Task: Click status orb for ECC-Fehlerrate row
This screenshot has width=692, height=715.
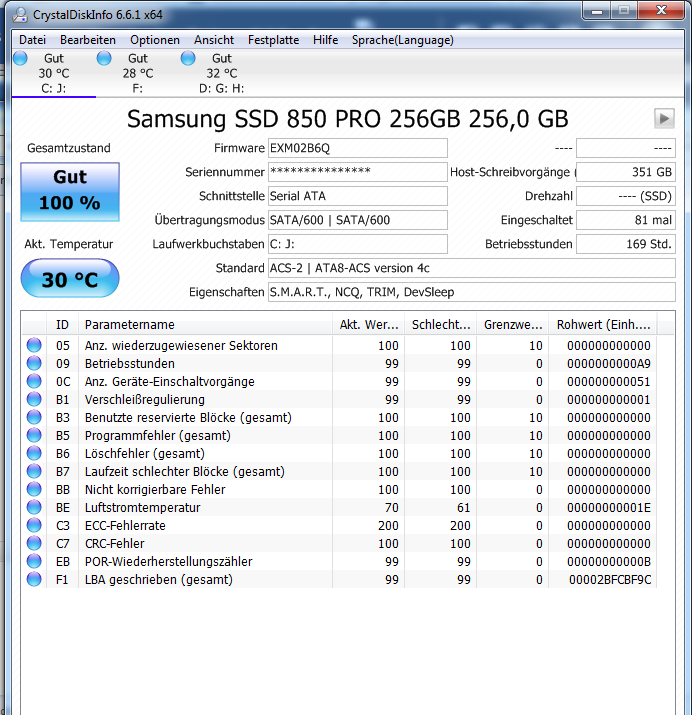Action: click(34, 525)
